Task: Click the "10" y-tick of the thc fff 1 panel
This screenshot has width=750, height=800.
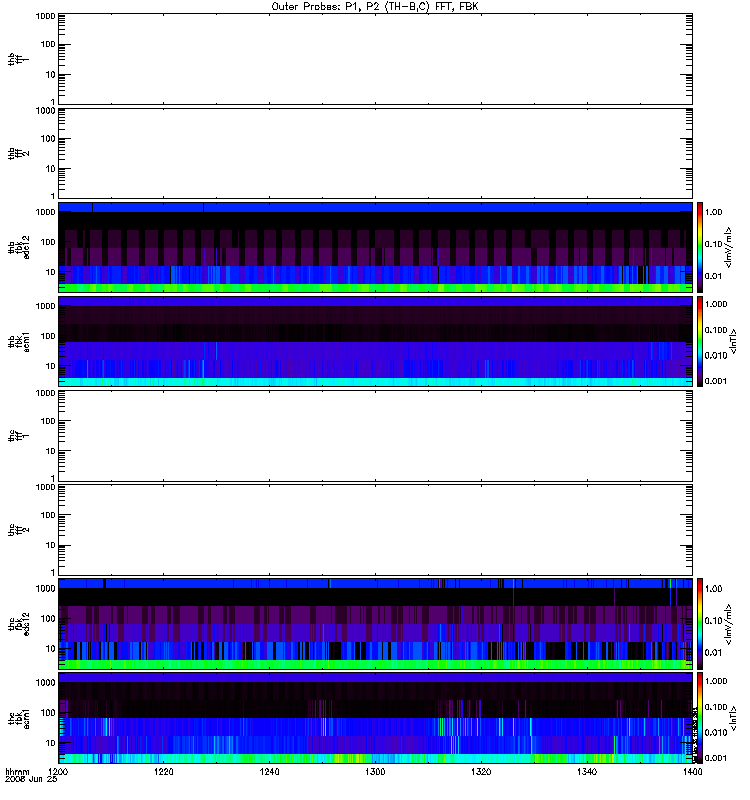Action: [51, 451]
